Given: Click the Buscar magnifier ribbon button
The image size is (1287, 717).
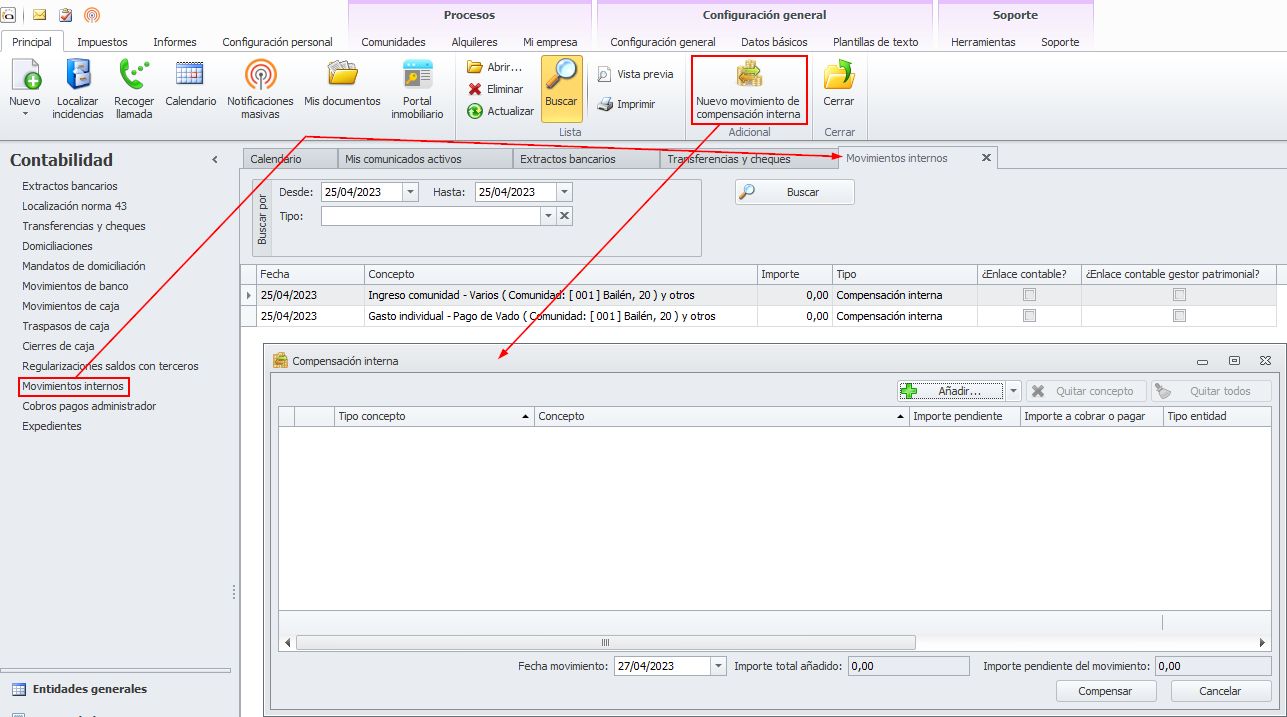Looking at the screenshot, I should 561,88.
